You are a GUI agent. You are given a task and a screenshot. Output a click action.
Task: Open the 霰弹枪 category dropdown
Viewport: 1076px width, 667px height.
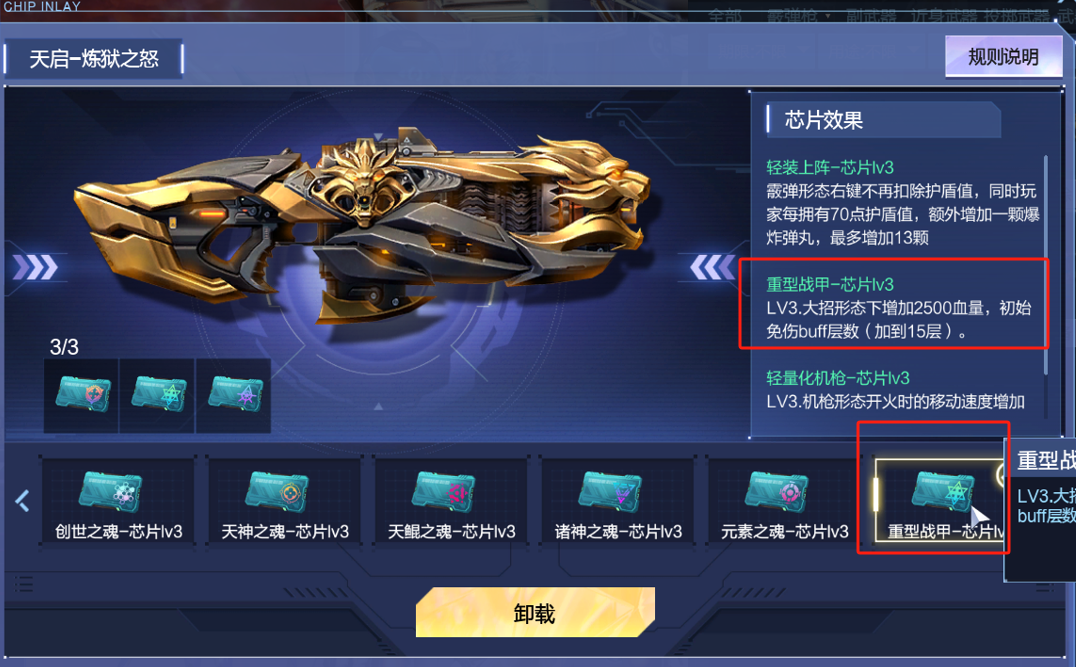point(799,16)
